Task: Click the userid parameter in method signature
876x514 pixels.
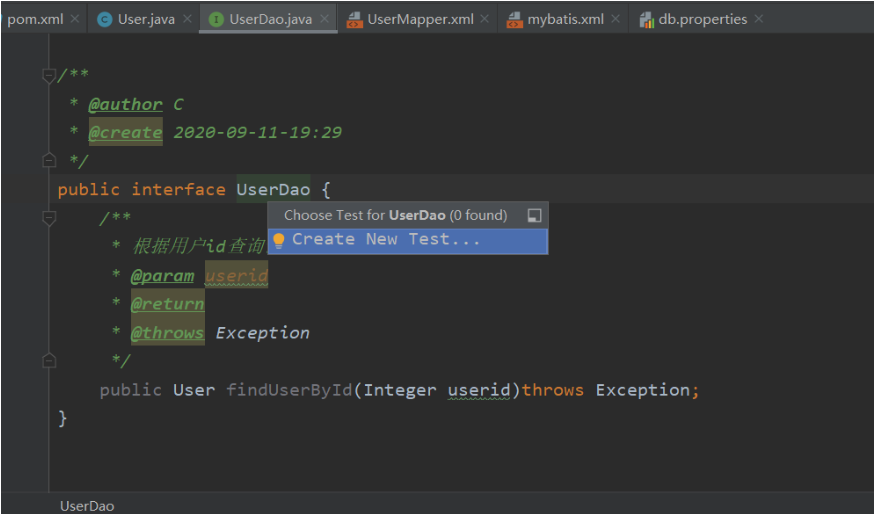Action: pyautogui.click(x=479, y=390)
